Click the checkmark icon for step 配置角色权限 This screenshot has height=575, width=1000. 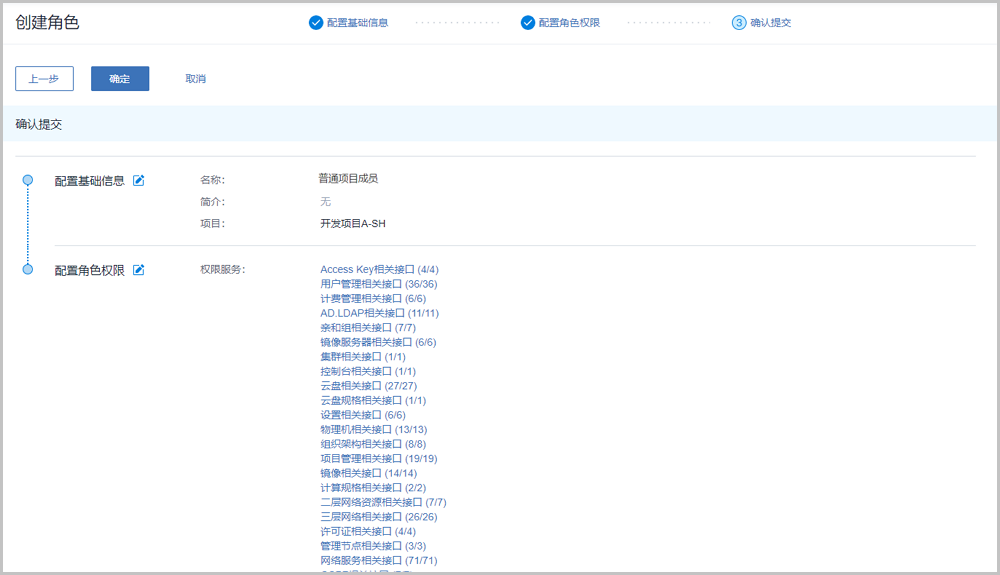click(x=528, y=22)
